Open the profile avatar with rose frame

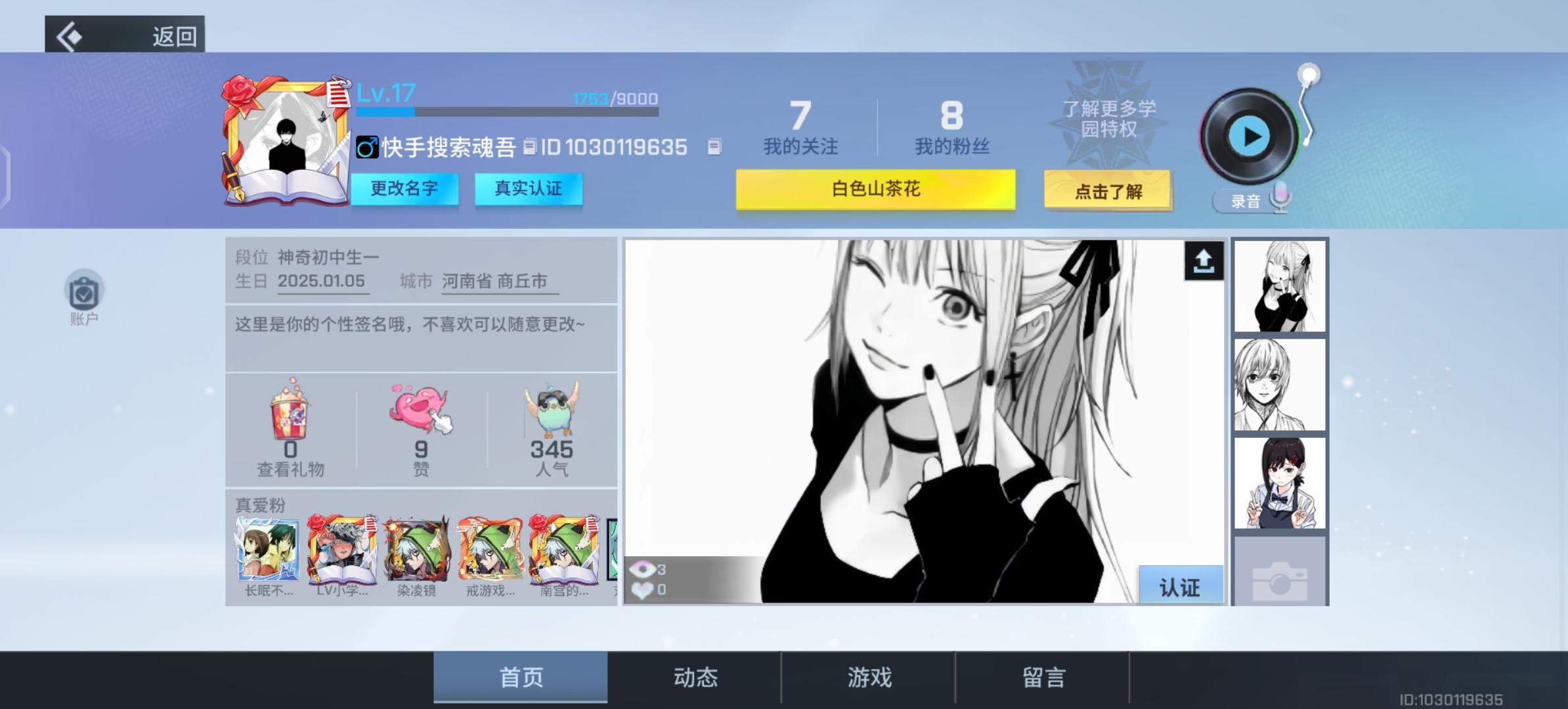pyautogui.click(x=286, y=140)
